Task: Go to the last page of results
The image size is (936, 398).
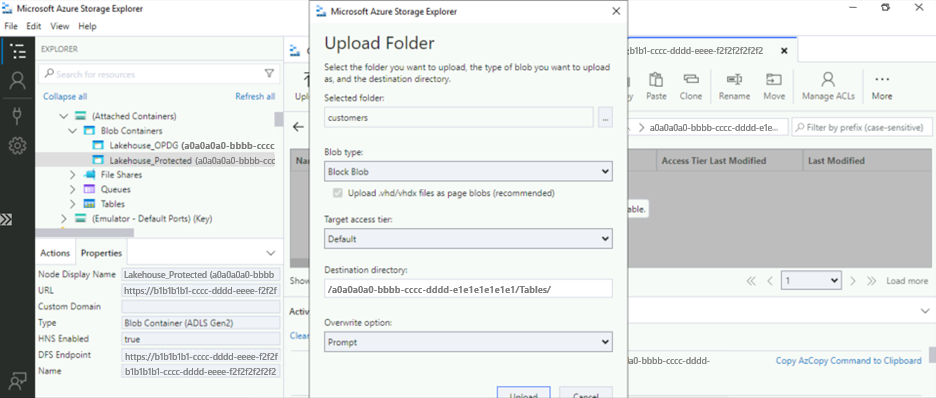Action: coord(872,280)
